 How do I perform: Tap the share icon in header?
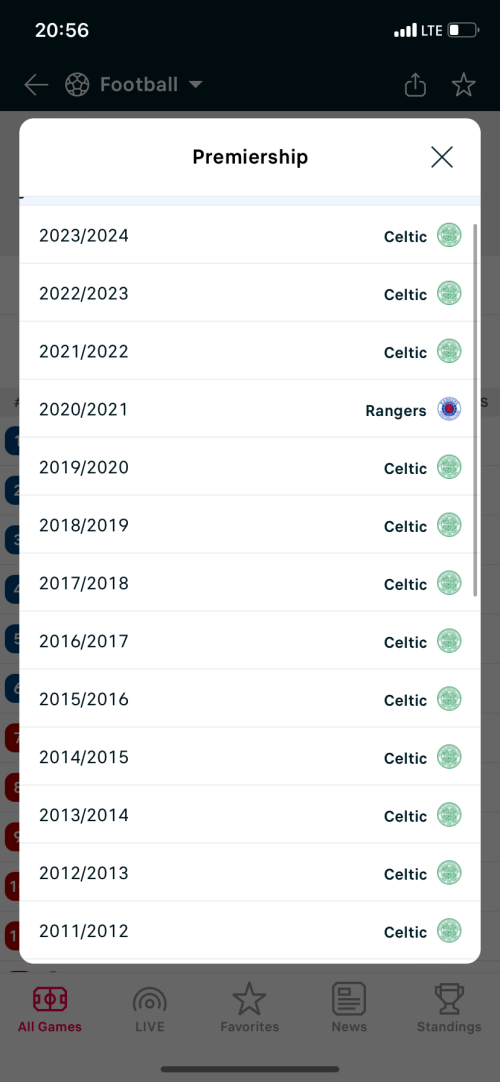(x=415, y=85)
